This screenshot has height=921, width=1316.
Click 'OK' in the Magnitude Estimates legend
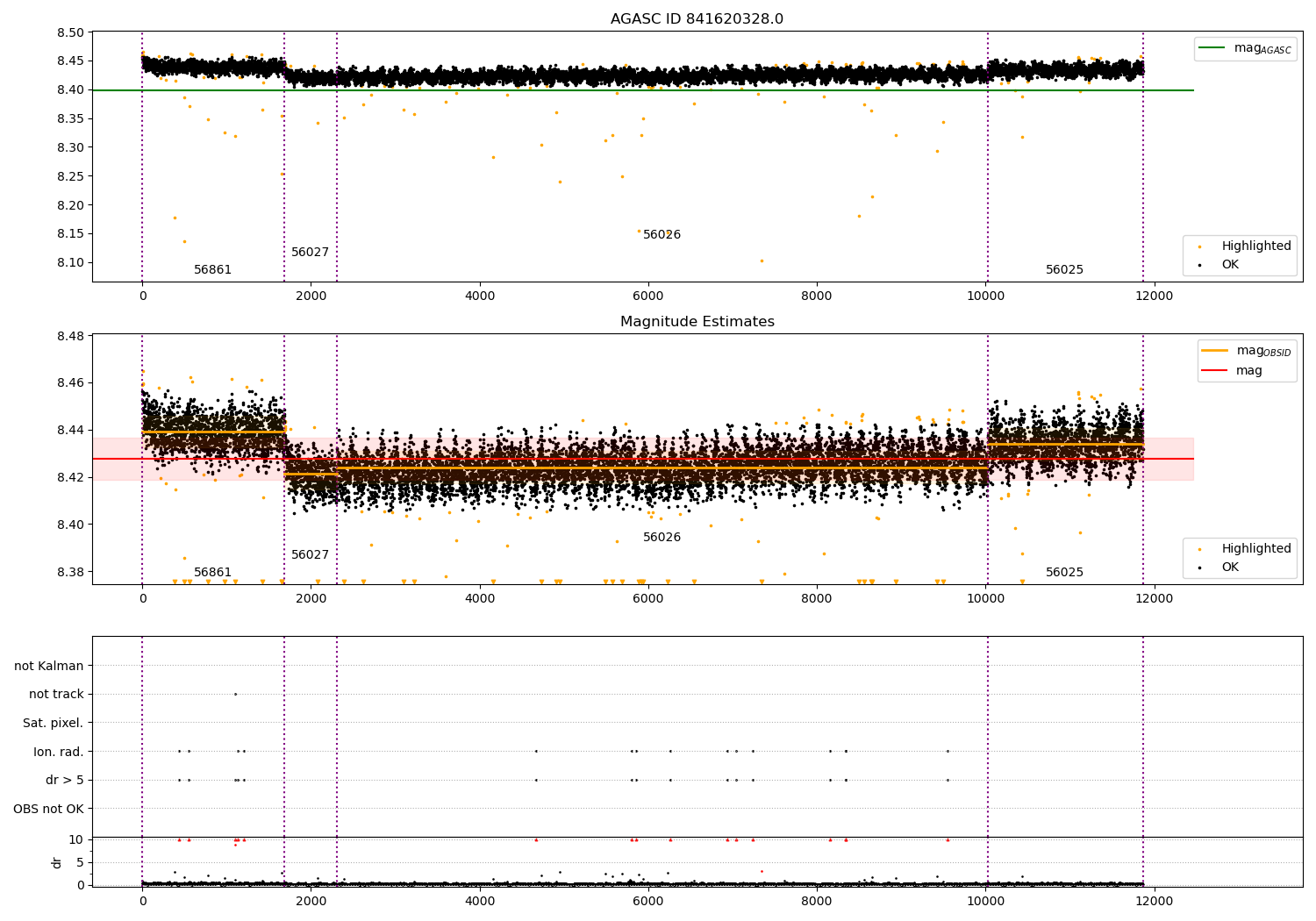point(1230,568)
